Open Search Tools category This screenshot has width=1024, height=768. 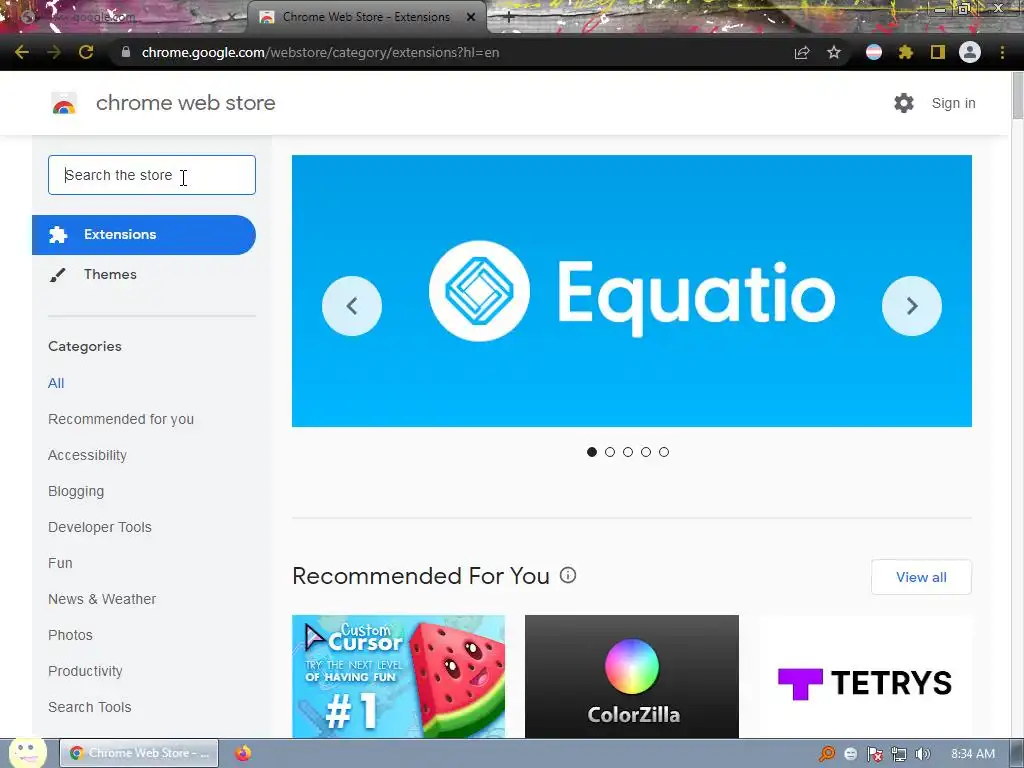(89, 707)
